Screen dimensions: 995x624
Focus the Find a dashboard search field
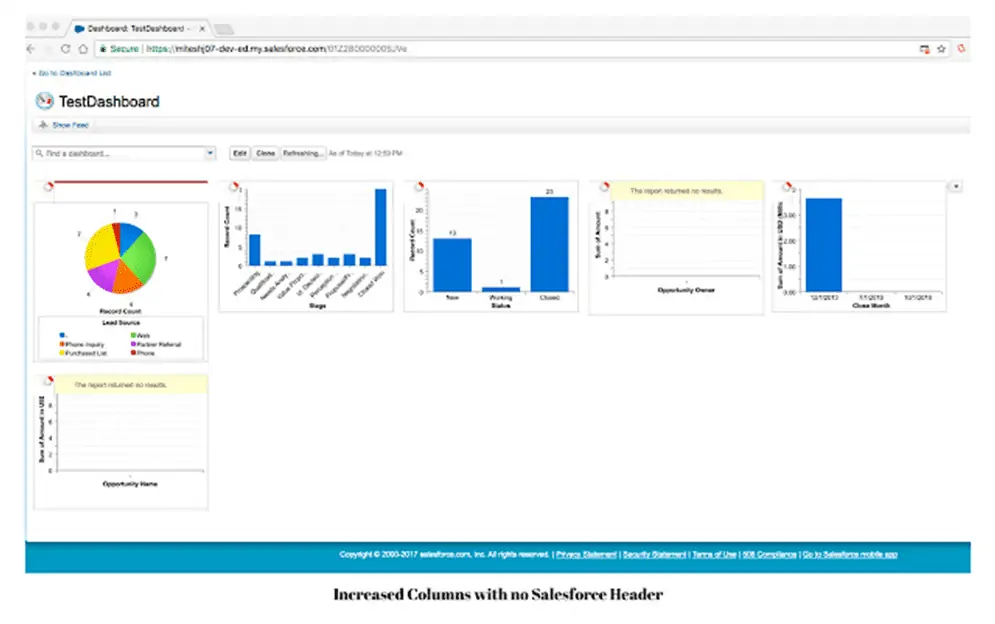click(118, 153)
